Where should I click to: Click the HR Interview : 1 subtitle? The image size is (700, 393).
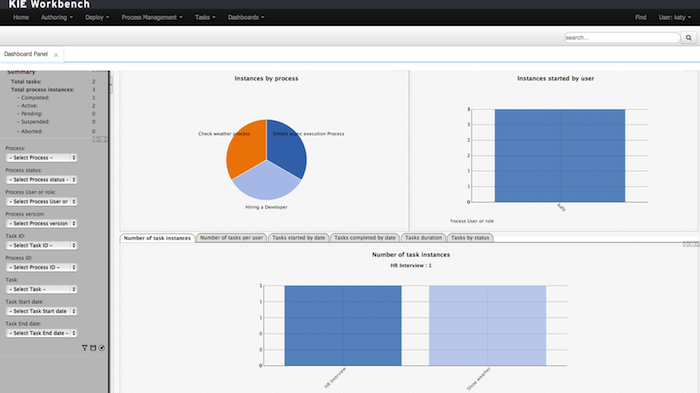[x=411, y=266]
